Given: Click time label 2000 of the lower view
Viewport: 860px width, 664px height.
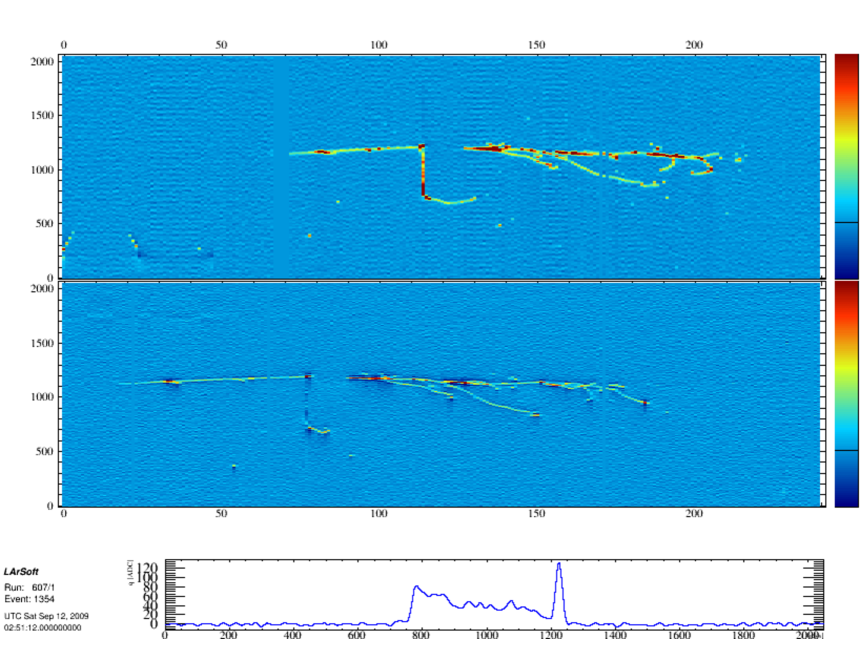Looking at the screenshot, I should pos(42,288).
